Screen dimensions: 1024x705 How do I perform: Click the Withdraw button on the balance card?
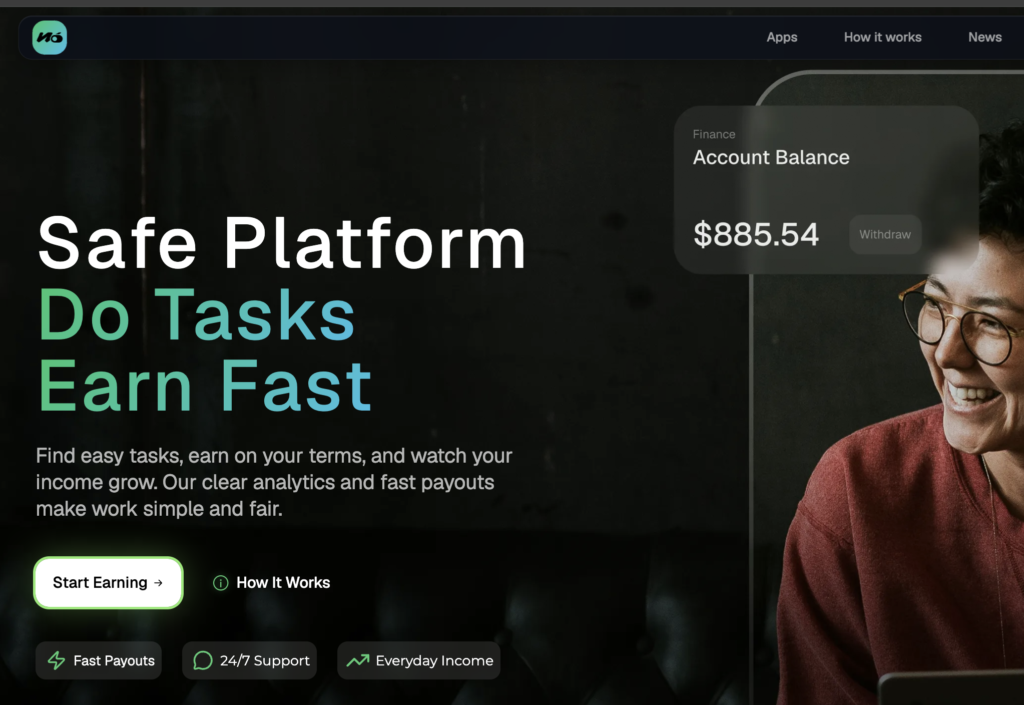point(885,234)
